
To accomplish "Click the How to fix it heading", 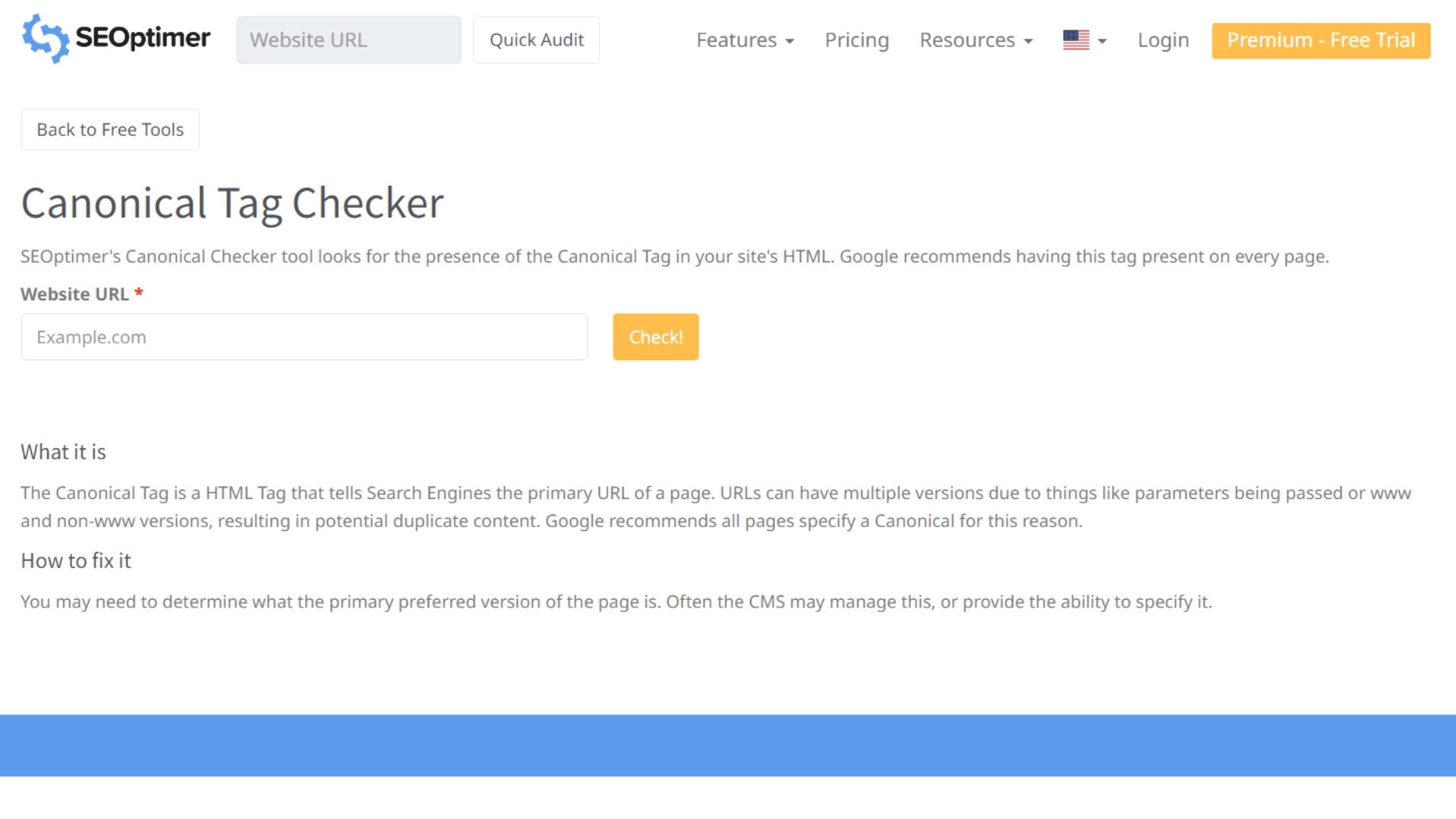I will pos(76,560).
